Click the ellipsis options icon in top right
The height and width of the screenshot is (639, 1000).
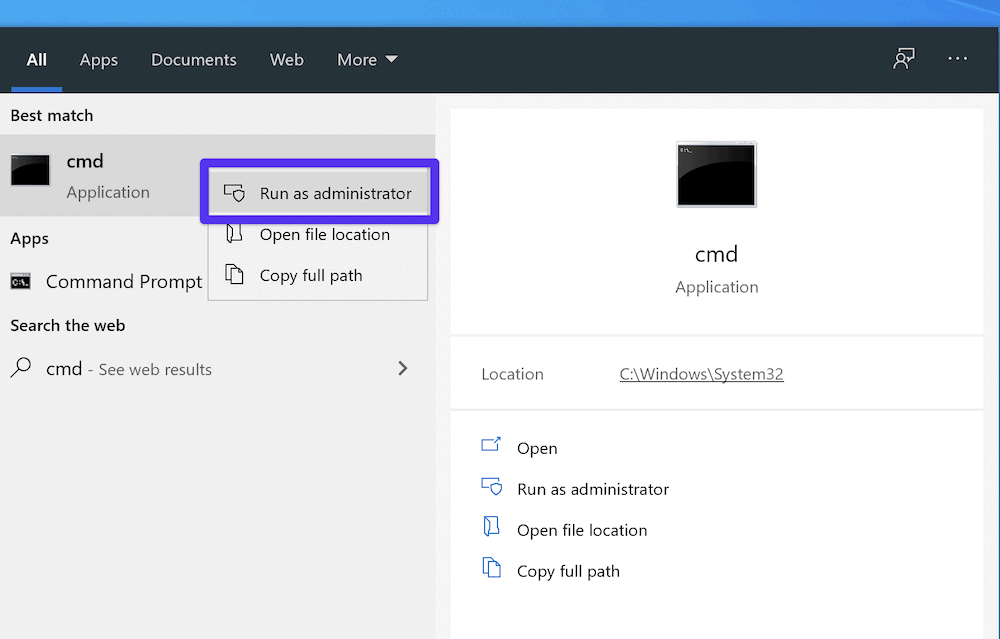click(x=957, y=59)
